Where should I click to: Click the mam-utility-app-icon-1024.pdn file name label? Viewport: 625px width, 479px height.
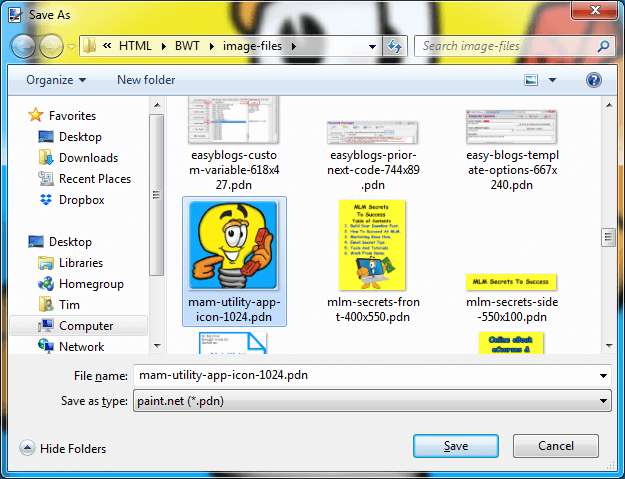tap(234, 310)
